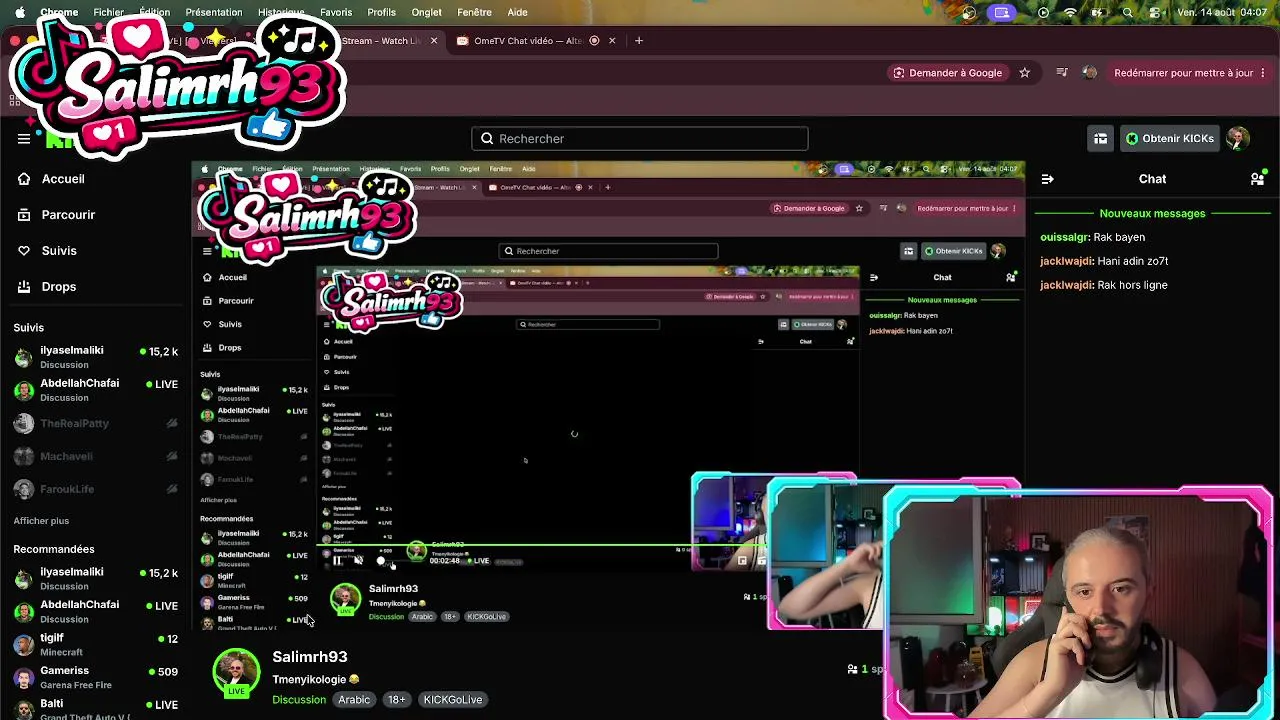This screenshot has width=1280, height=720.
Task: Open ilyaselmaliki under Recommandées
Action: tap(95, 578)
